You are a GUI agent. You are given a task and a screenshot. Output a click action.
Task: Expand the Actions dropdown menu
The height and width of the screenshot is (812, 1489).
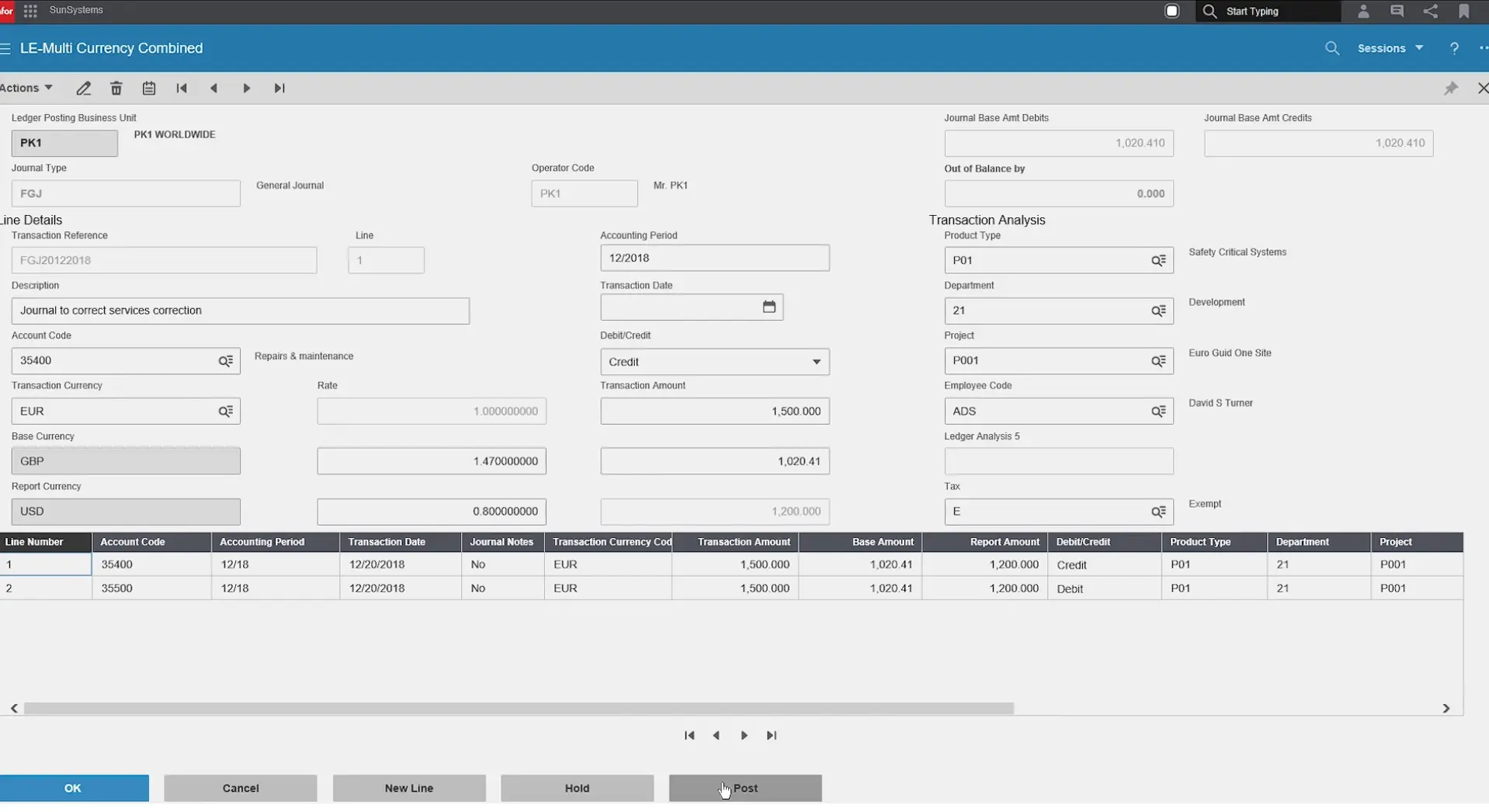(26, 88)
